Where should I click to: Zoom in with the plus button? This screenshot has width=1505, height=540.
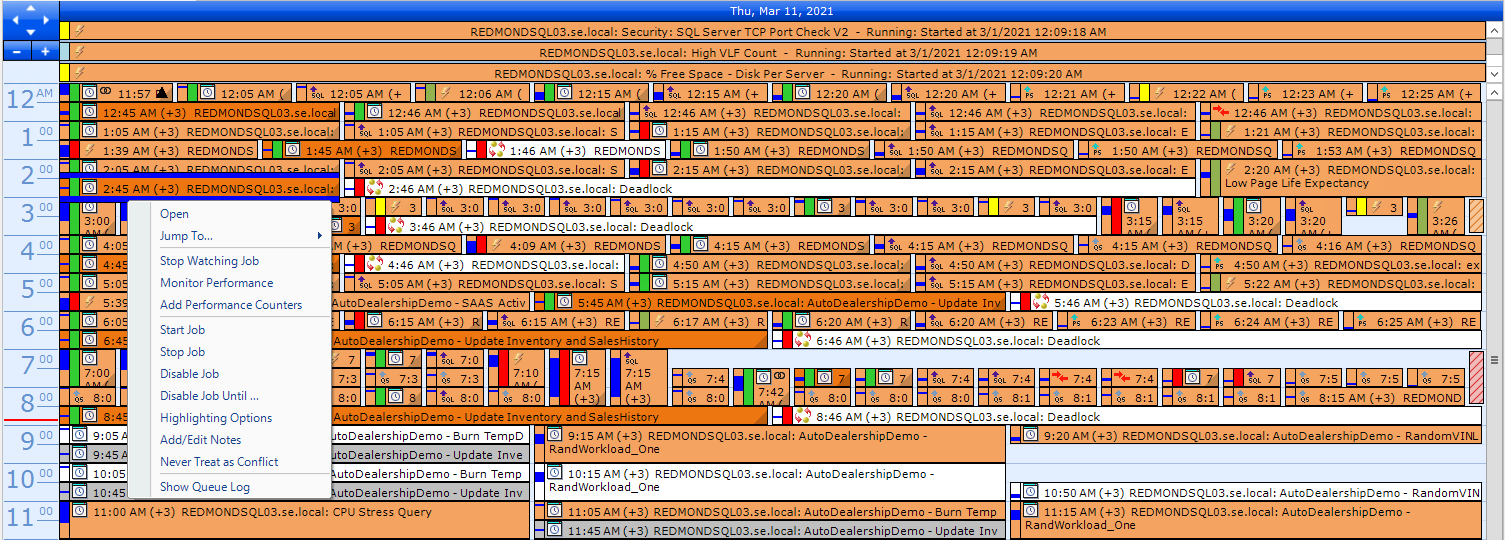point(44,51)
